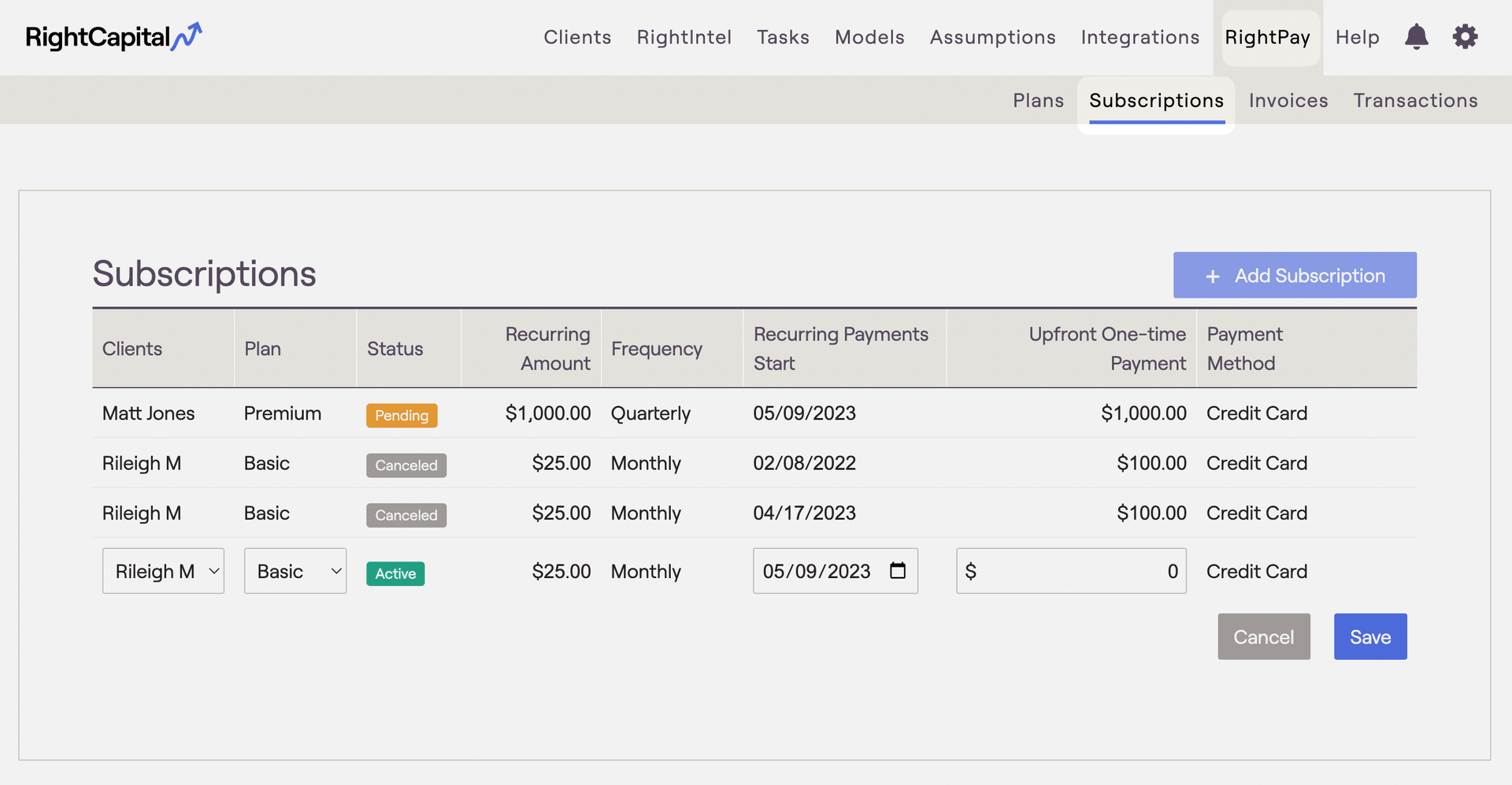Click Canceled badge for 02/08/2022 row

[x=406, y=465]
